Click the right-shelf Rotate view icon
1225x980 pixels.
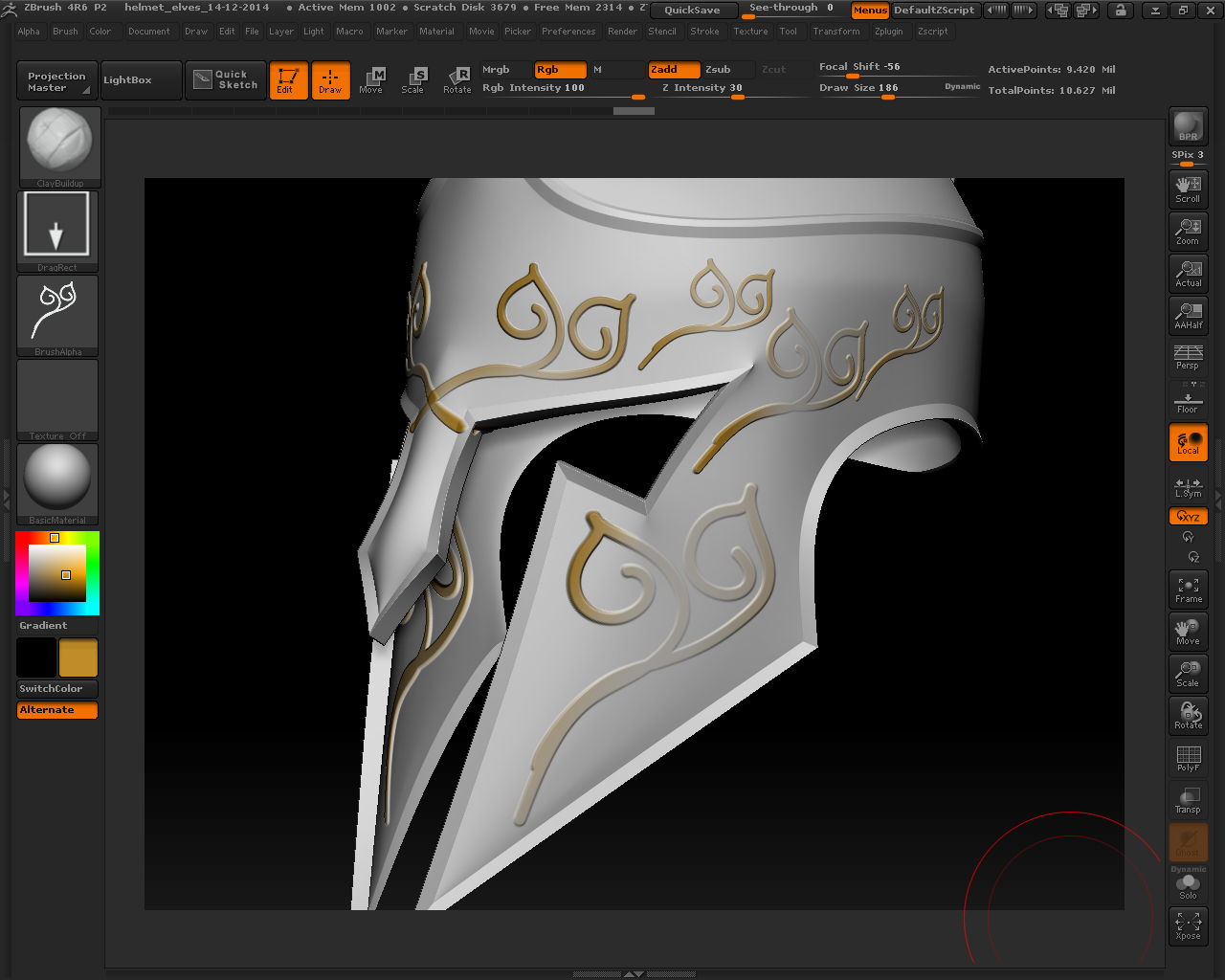coord(1188,716)
